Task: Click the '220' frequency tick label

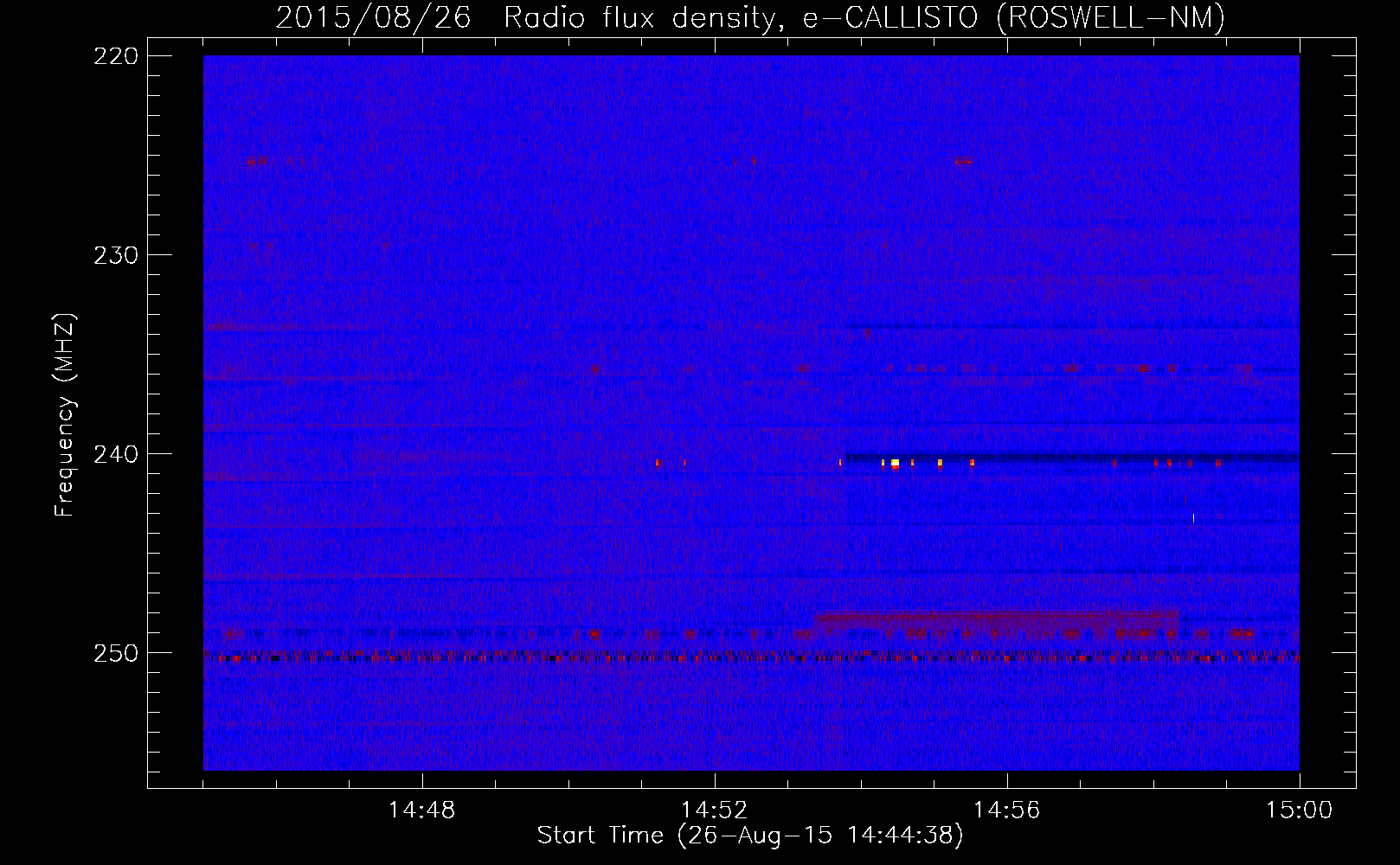Action: point(115,56)
